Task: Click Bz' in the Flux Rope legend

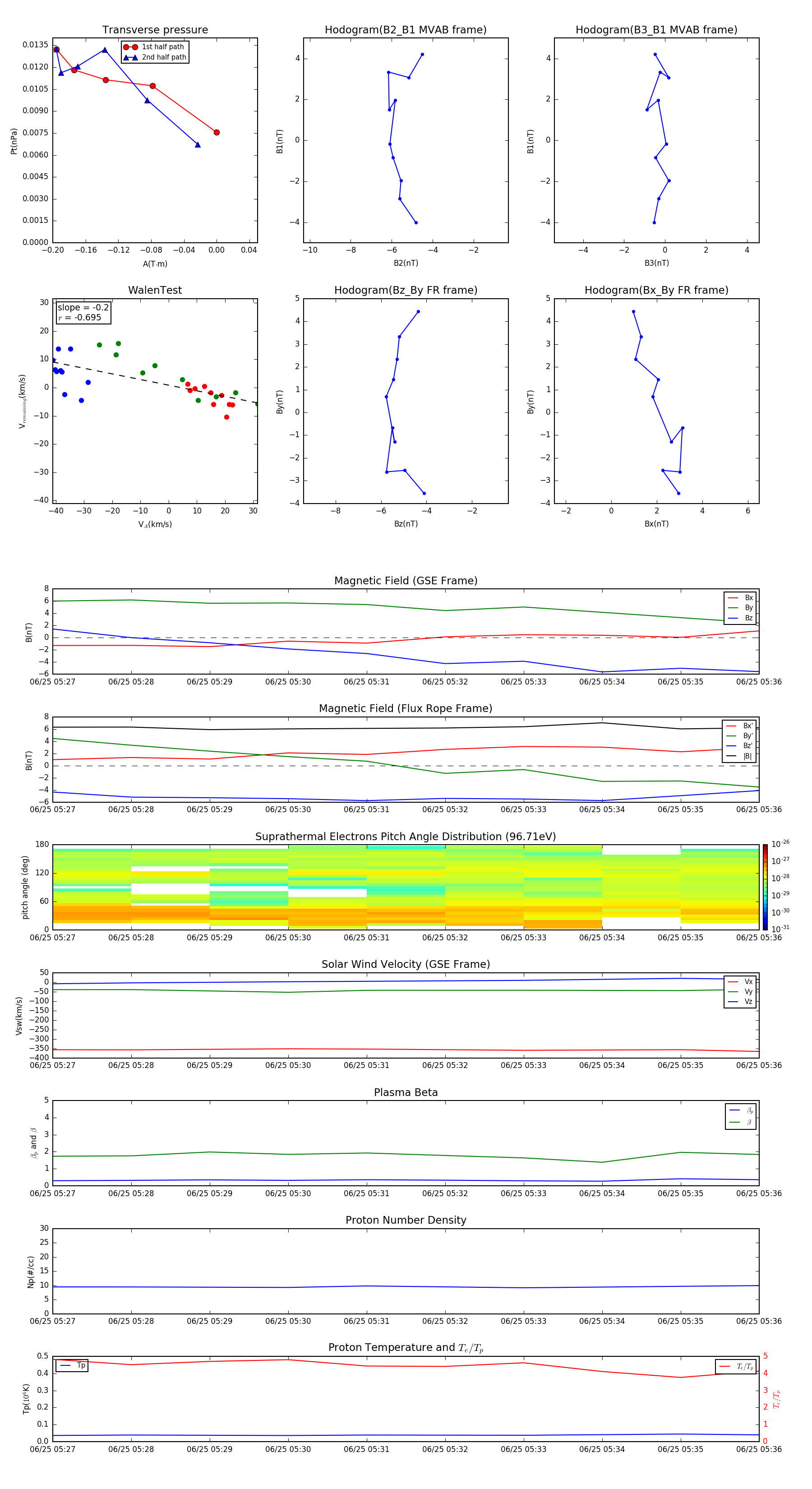Action: (x=740, y=746)
